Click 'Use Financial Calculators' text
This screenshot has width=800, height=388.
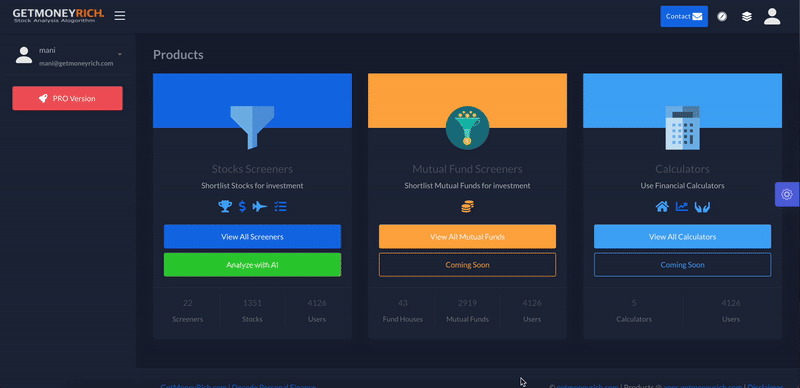tap(682, 186)
